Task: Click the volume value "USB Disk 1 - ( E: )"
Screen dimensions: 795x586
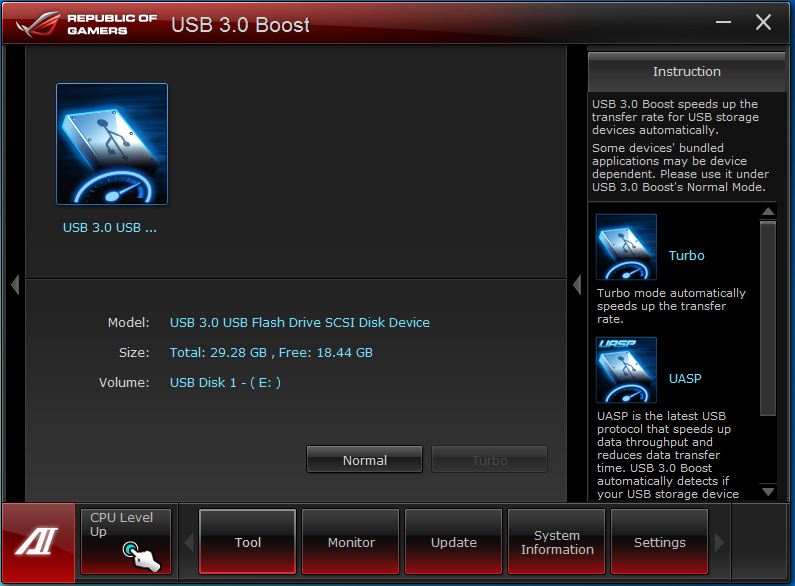Action: coord(225,382)
